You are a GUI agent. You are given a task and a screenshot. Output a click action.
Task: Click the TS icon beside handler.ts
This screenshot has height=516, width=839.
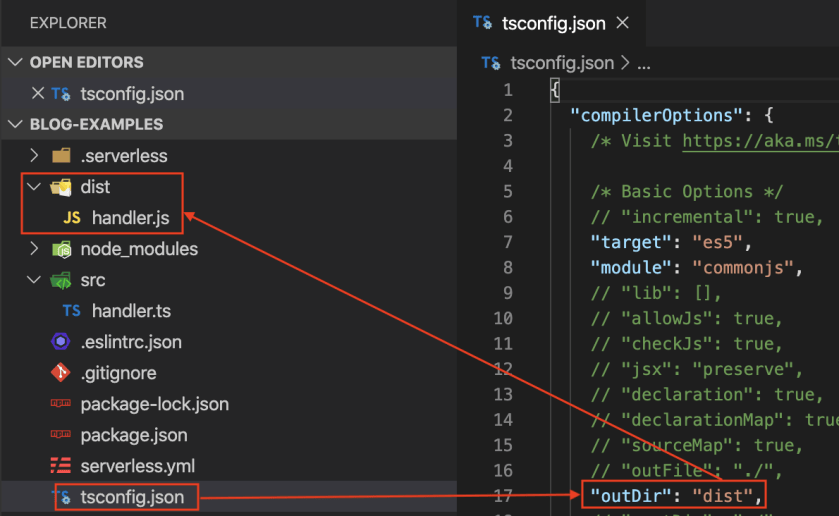[x=72, y=310]
